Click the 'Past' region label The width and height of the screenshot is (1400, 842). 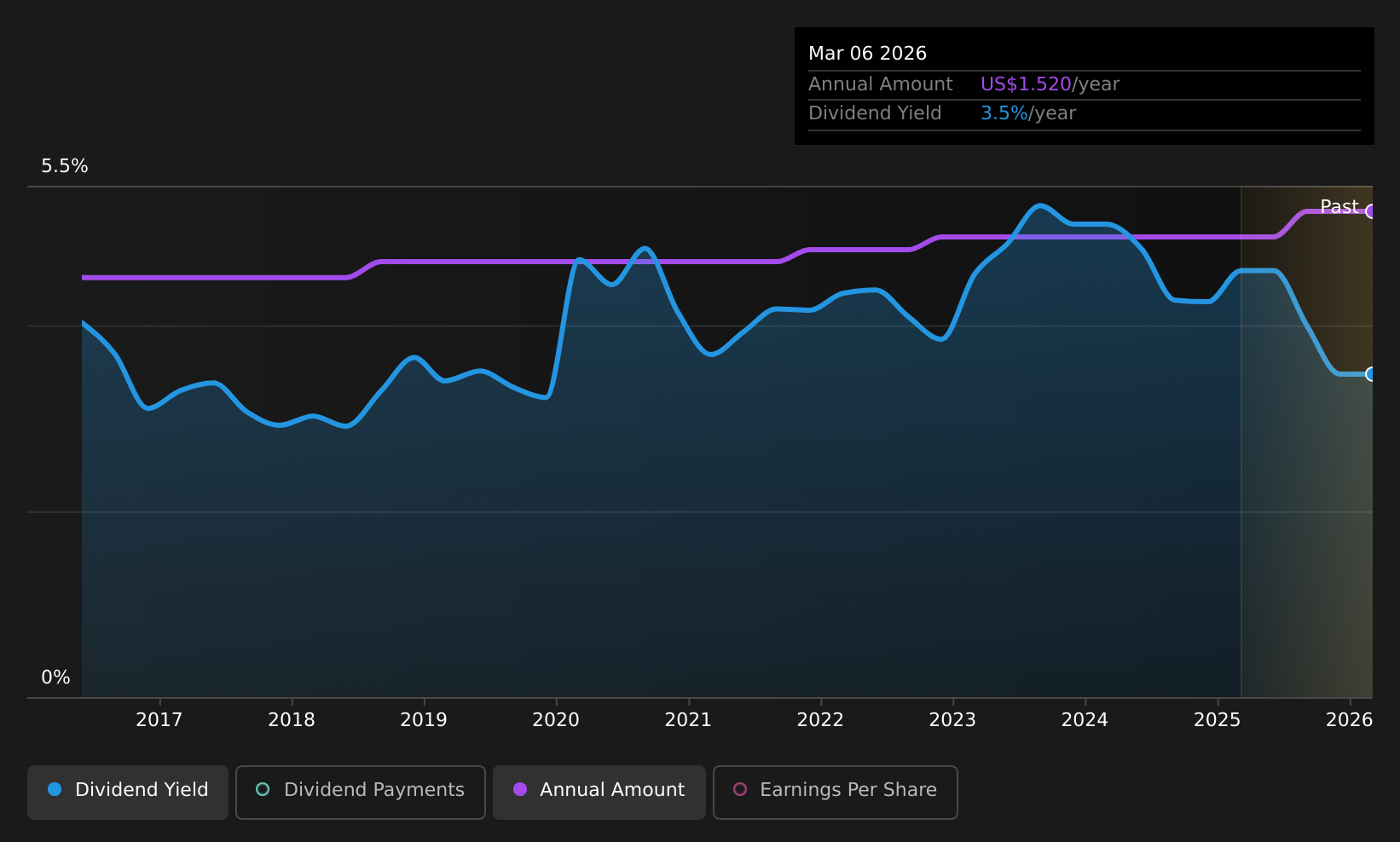pyautogui.click(x=1339, y=207)
